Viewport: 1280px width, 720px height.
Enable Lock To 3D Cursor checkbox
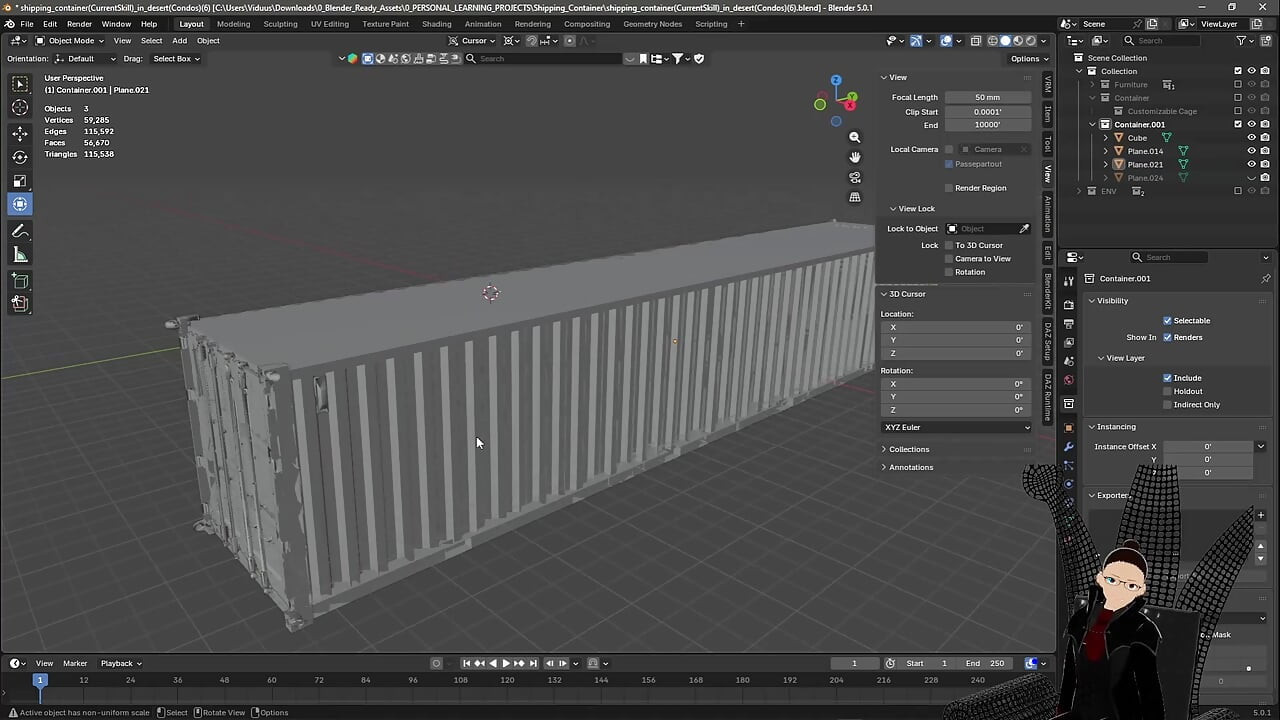pyautogui.click(x=949, y=245)
